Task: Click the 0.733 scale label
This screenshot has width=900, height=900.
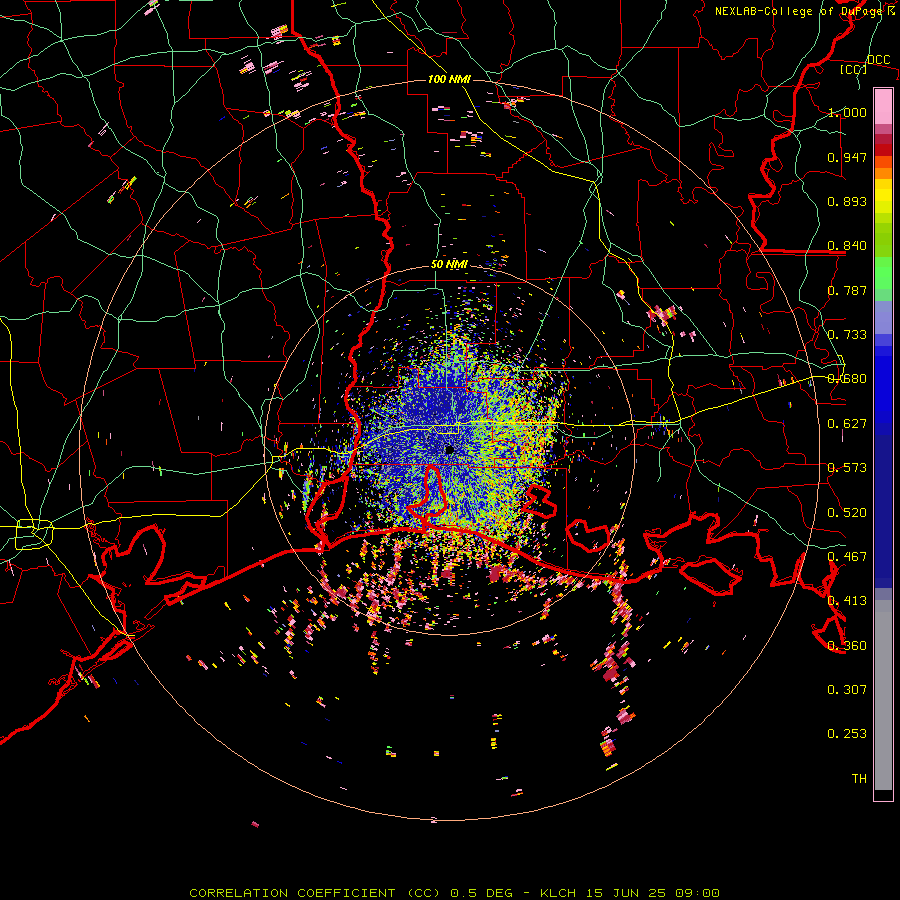Action: click(x=847, y=335)
